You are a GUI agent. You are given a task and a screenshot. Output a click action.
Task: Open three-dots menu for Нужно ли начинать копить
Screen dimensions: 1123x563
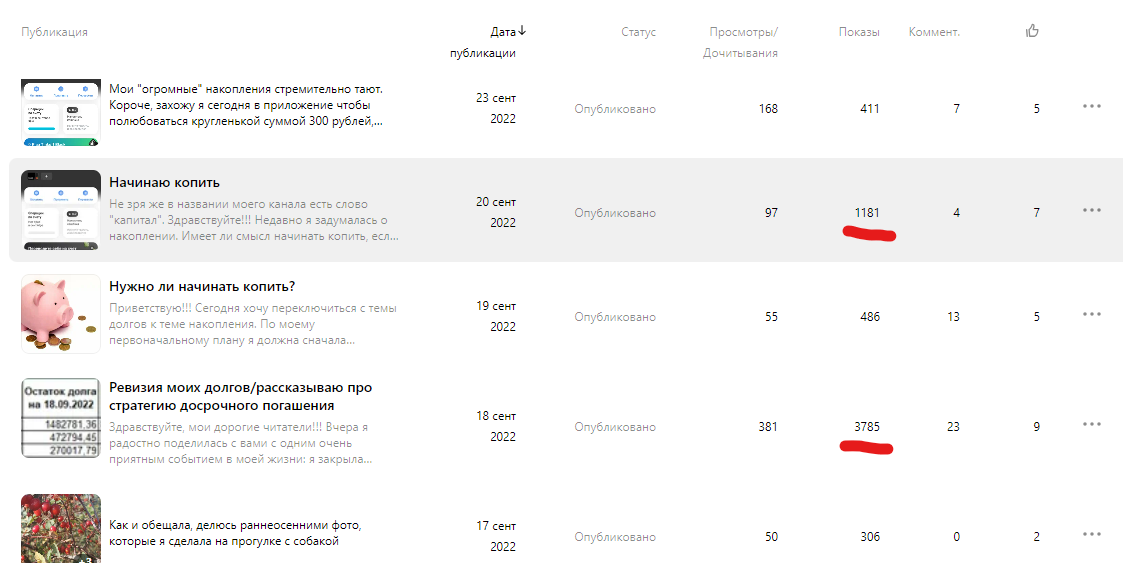tap(1091, 314)
